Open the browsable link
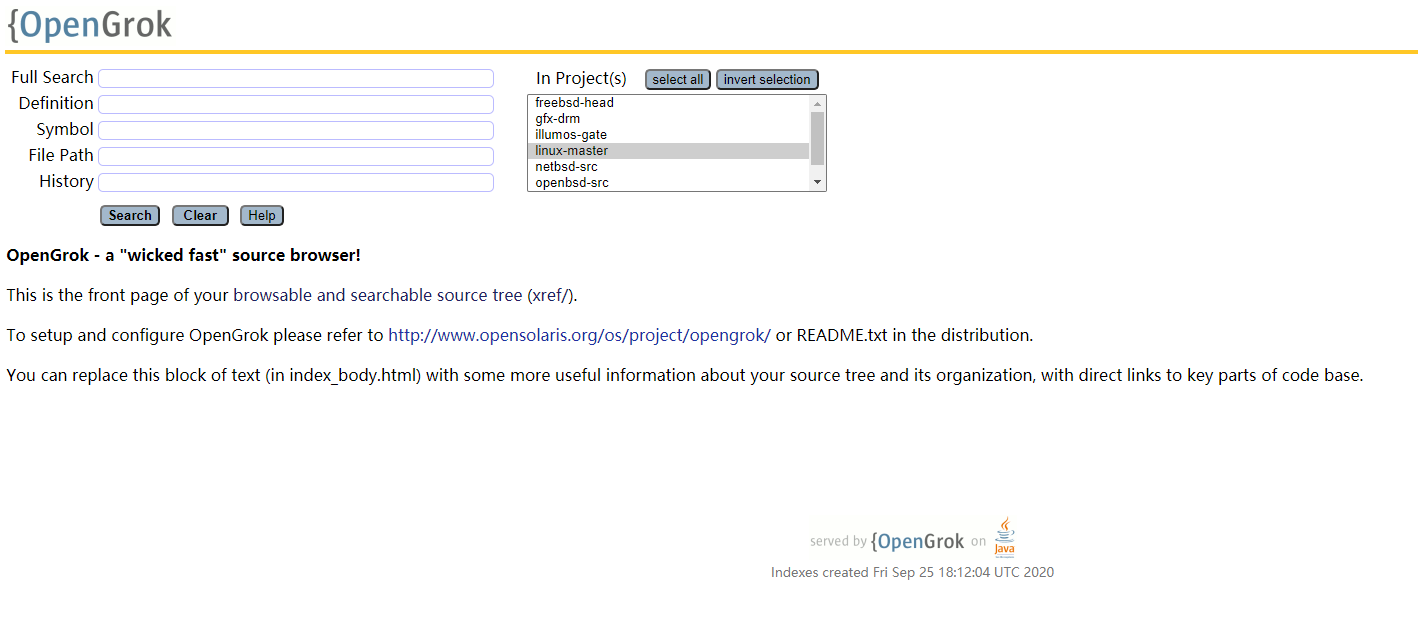1418x618 pixels. click(273, 295)
